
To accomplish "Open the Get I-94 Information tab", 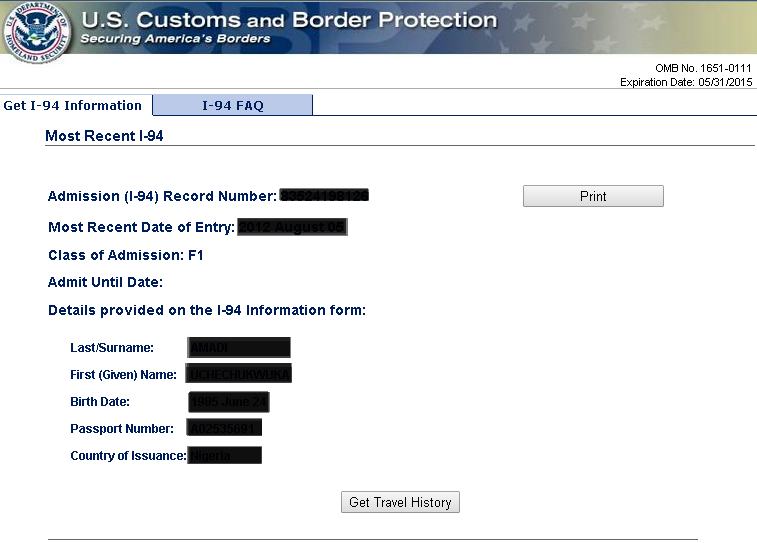I will click(74, 105).
